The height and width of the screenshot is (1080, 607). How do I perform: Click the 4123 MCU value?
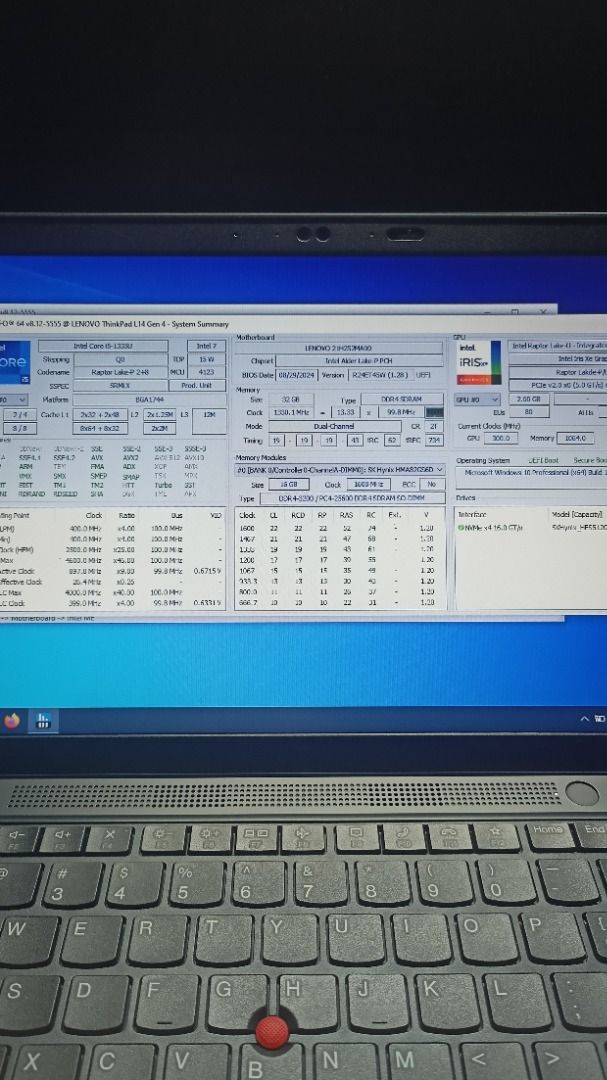click(206, 372)
